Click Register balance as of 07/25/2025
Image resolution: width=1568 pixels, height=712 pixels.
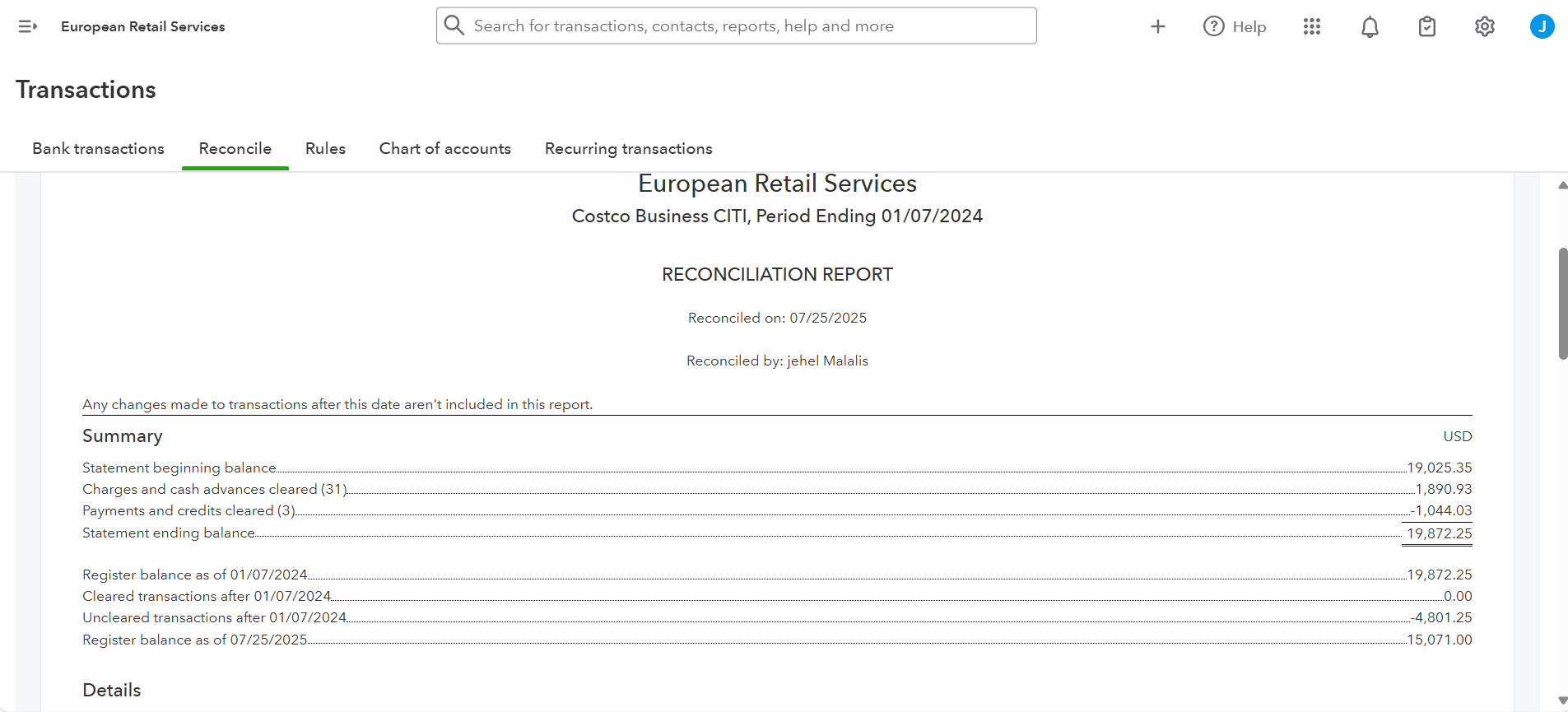(x=195, y=640)
